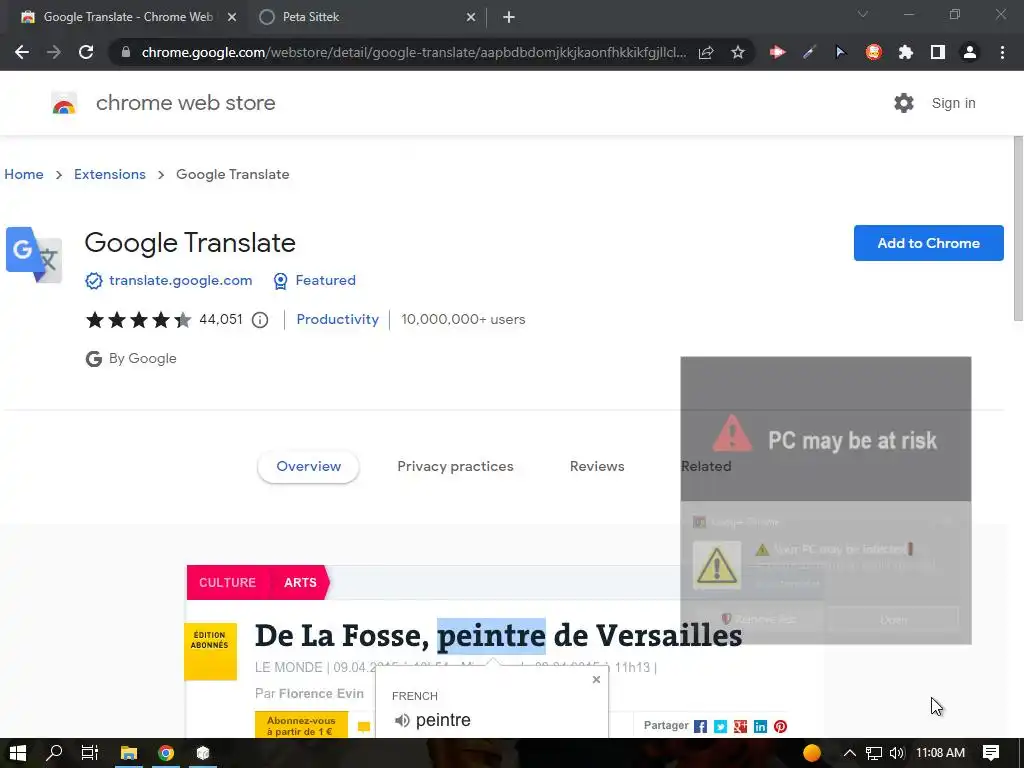
Task: Click the Productivity category link
Action: point(338,319)
